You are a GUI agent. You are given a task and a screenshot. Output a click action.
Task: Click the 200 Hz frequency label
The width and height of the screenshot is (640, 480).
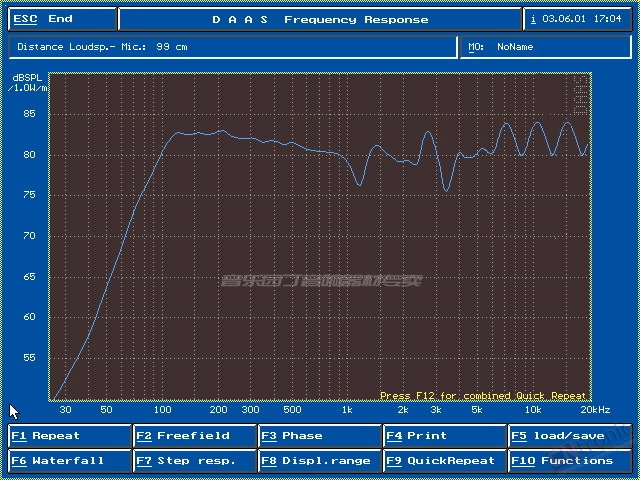[218, 410]
